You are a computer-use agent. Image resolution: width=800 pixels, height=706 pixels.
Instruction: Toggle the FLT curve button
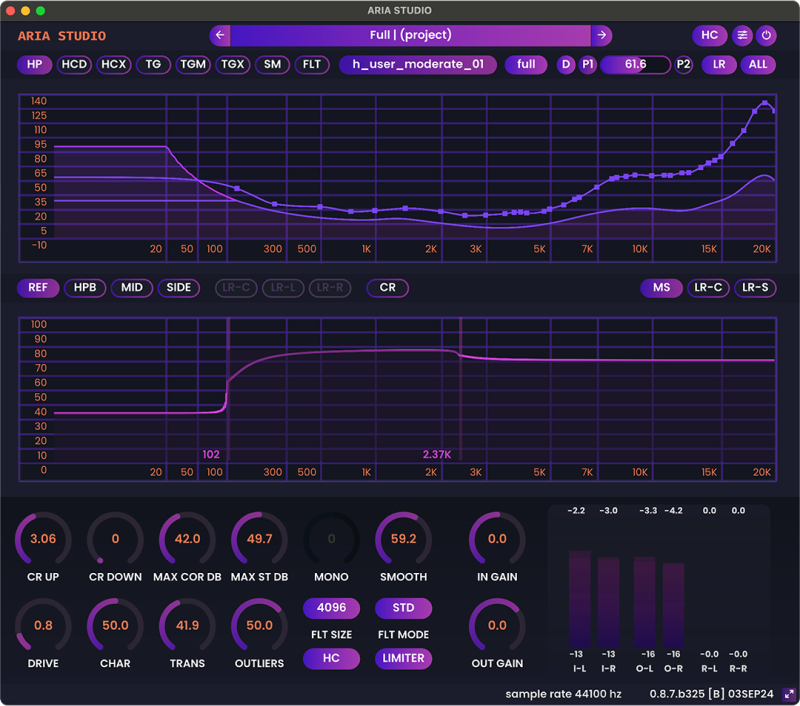point(312,64)
